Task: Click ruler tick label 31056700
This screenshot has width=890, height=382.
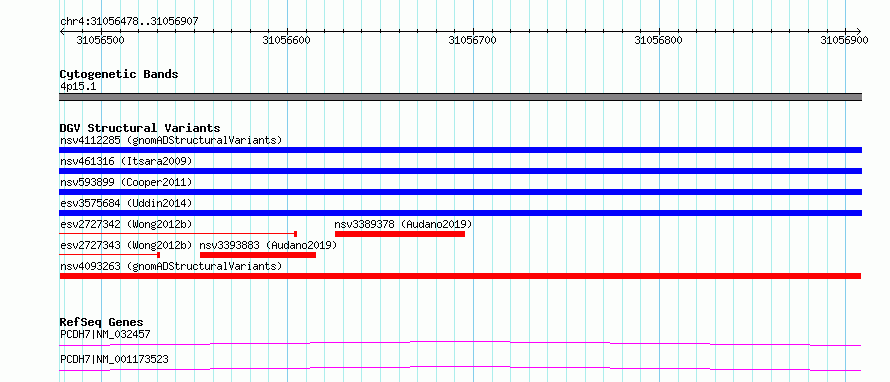Action: click(472, 40)
